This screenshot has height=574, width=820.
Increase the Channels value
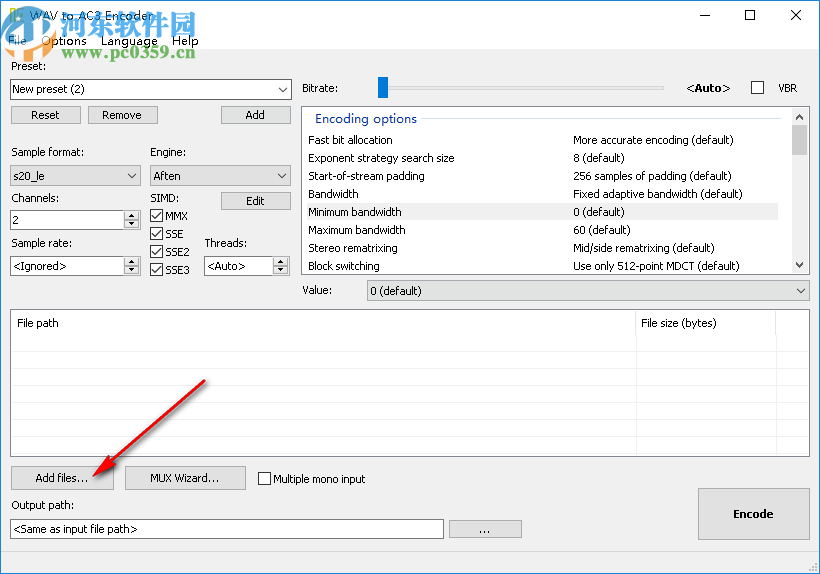pos(132,215)
